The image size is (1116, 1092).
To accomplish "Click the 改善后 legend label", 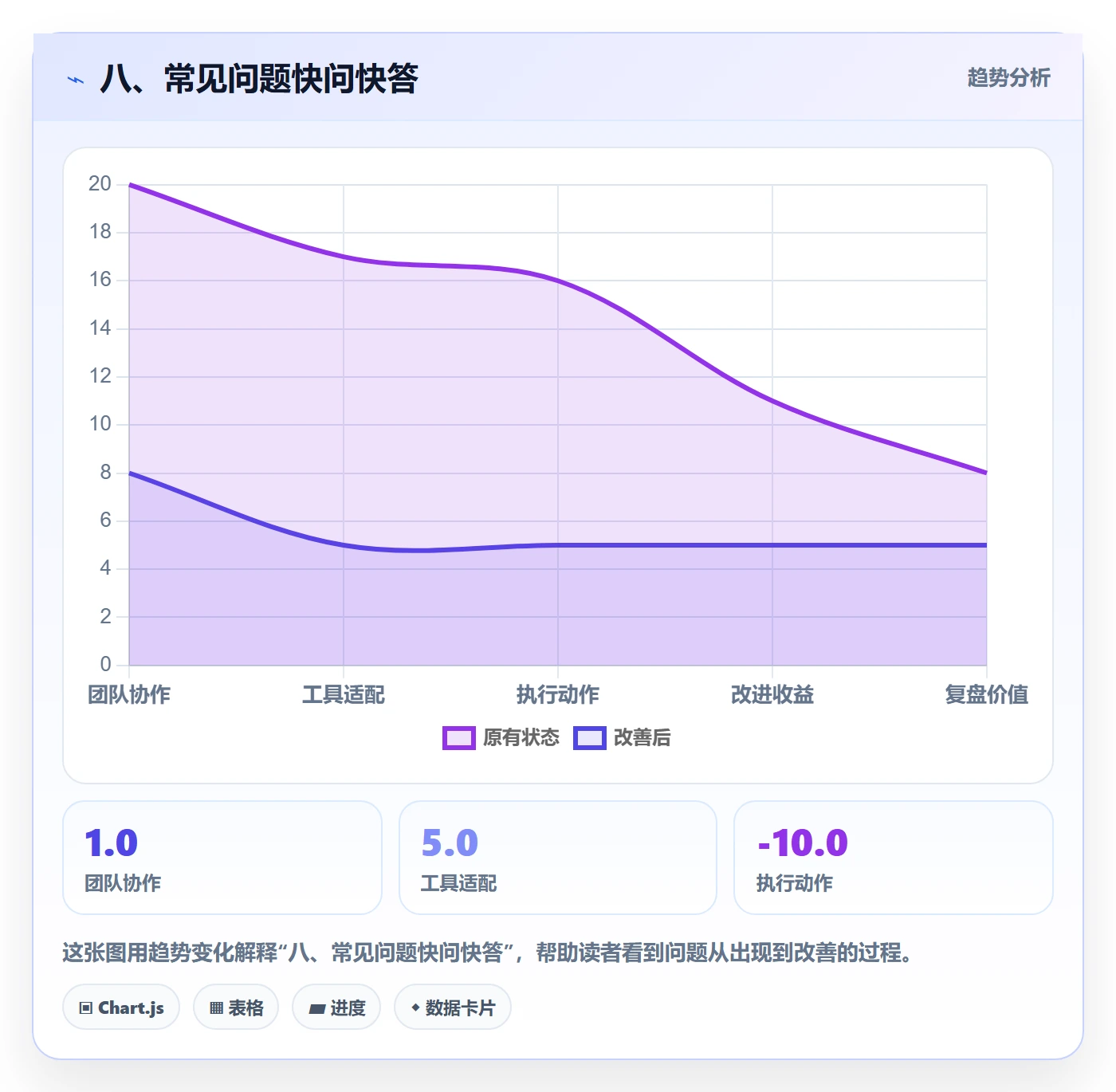I will point(642,738).
